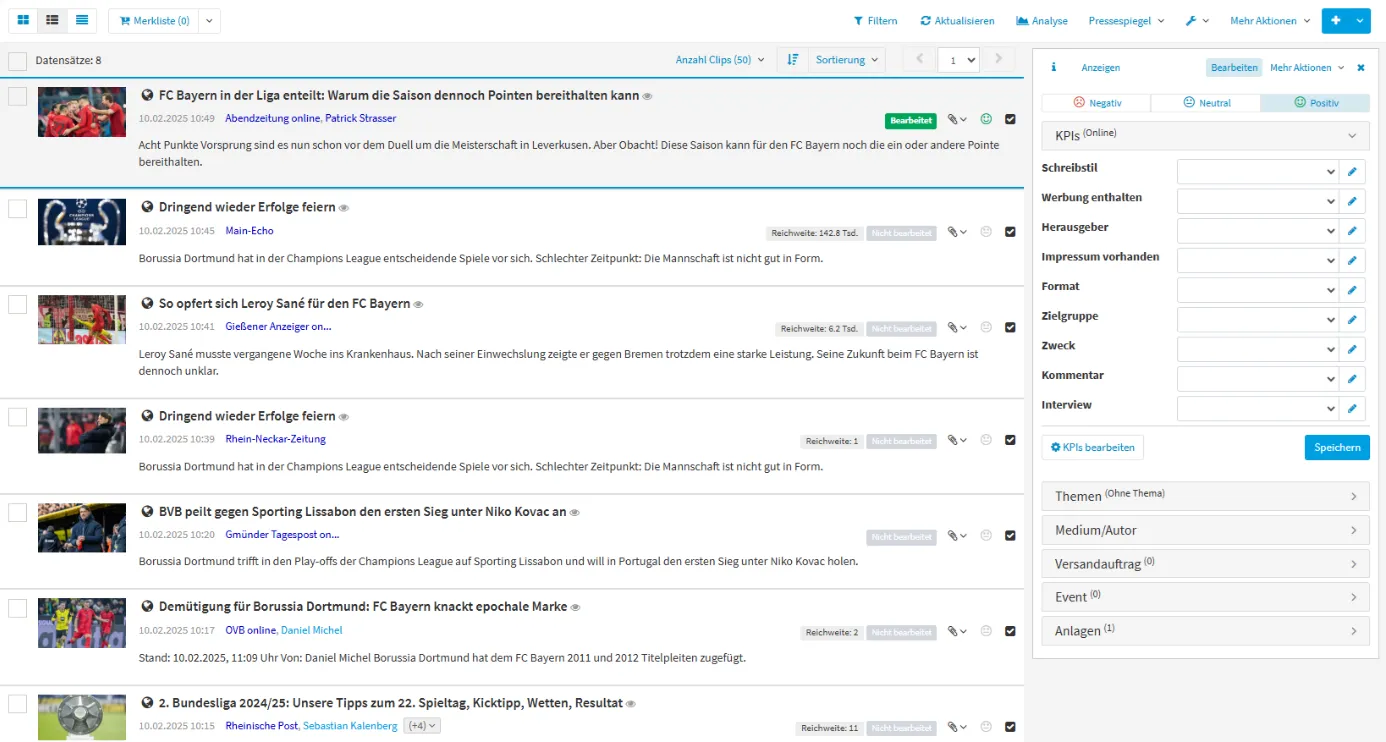Open the Anzahl Clips (50) dropdown
This screenshot has height=742, width=1386.
(719, 60)
